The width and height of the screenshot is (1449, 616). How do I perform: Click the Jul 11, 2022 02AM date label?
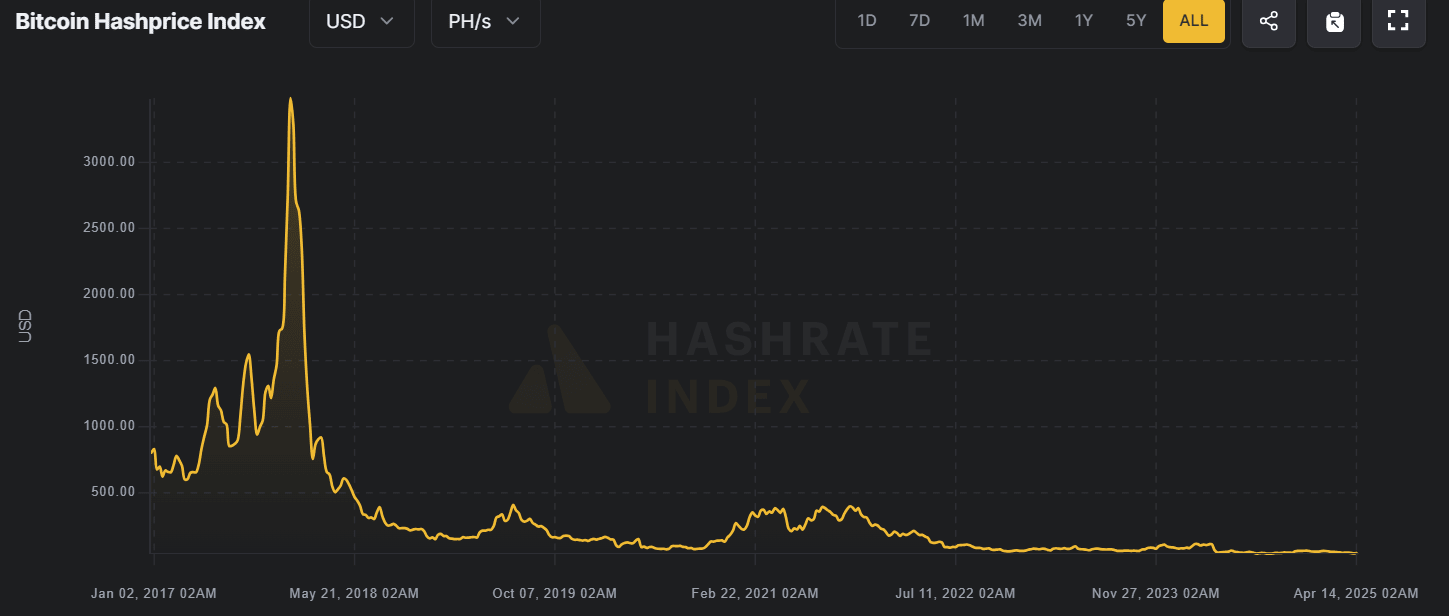pyautogui.click(x=956, y=593)
